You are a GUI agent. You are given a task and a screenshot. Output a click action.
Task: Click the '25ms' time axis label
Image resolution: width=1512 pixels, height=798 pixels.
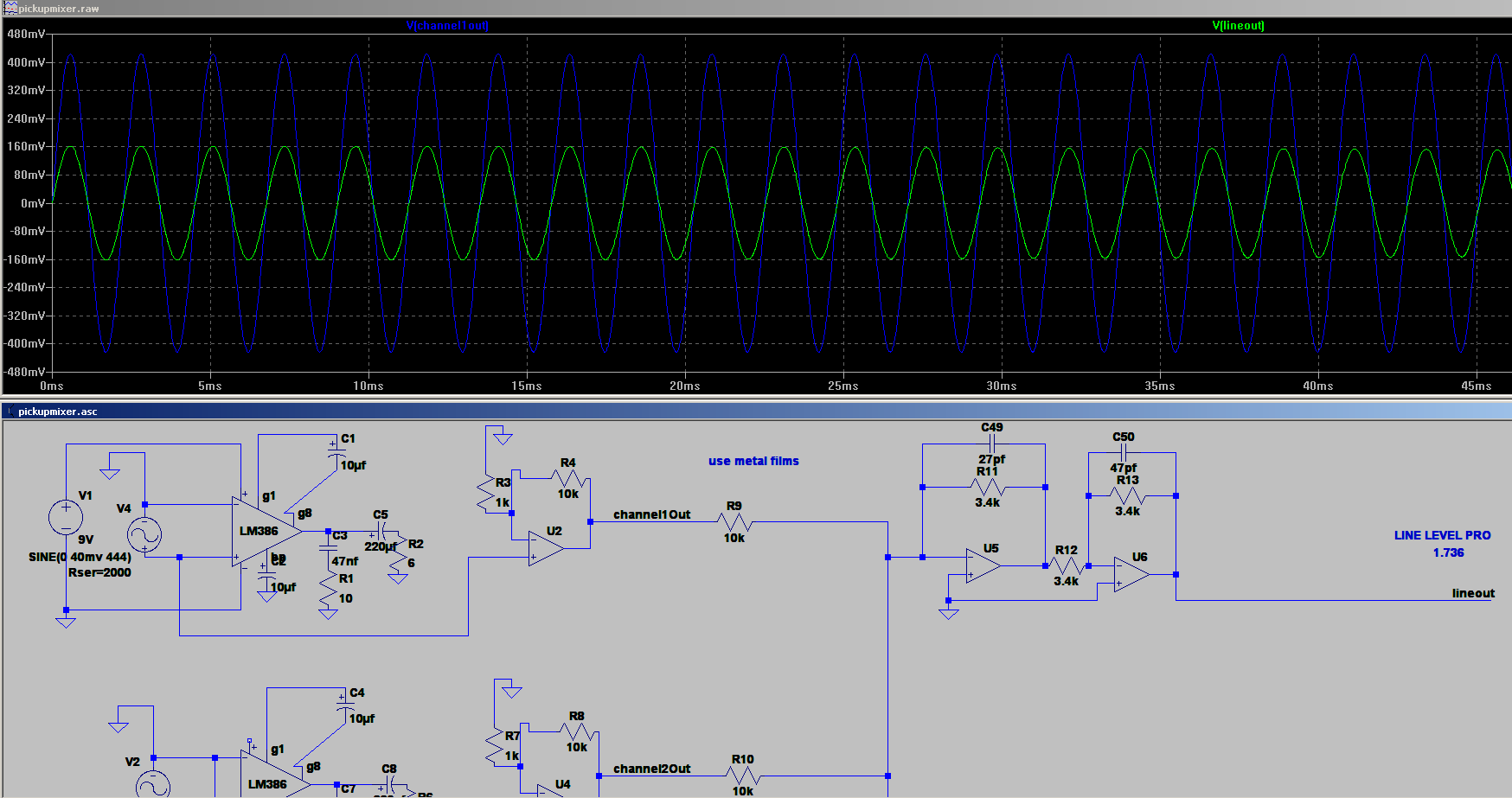point(843,386)
